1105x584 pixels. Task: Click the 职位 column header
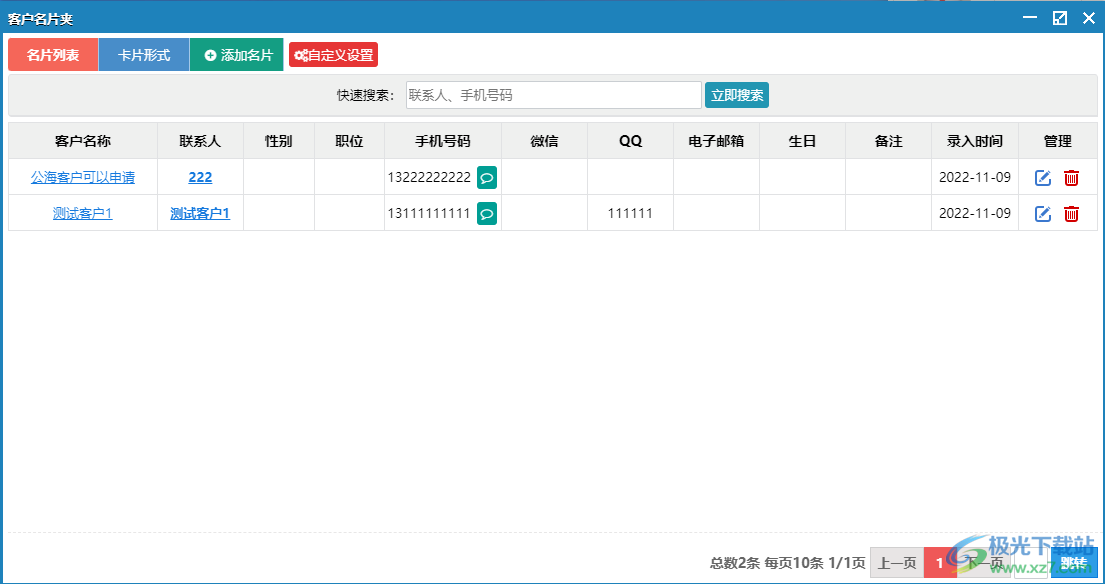(349, 141)
